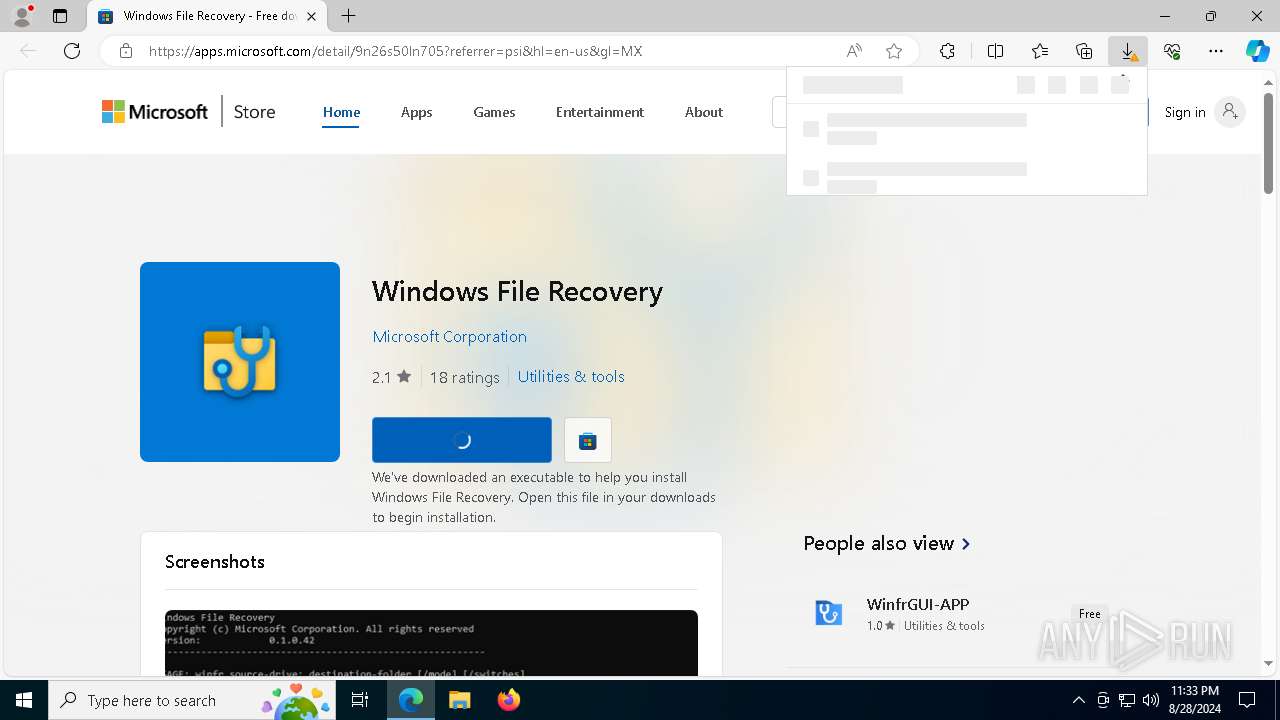Click the taskbar search box
The image size is (1280, 720).
point(194,700)
